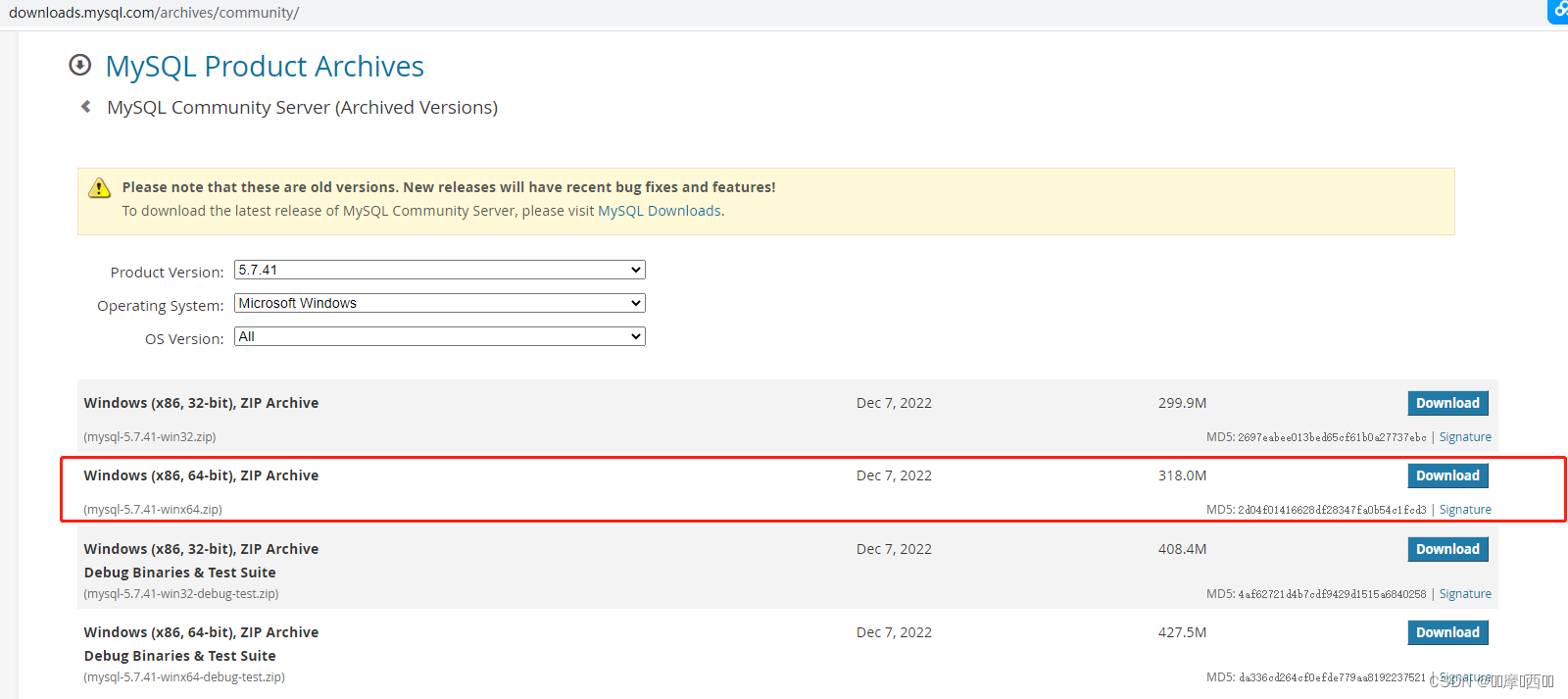The width and height of the screenshot is (1568, 699).
Task: Download the 32-bit Debug Binaries & Test Suite, 408.4M
Action: [1447, 549]
